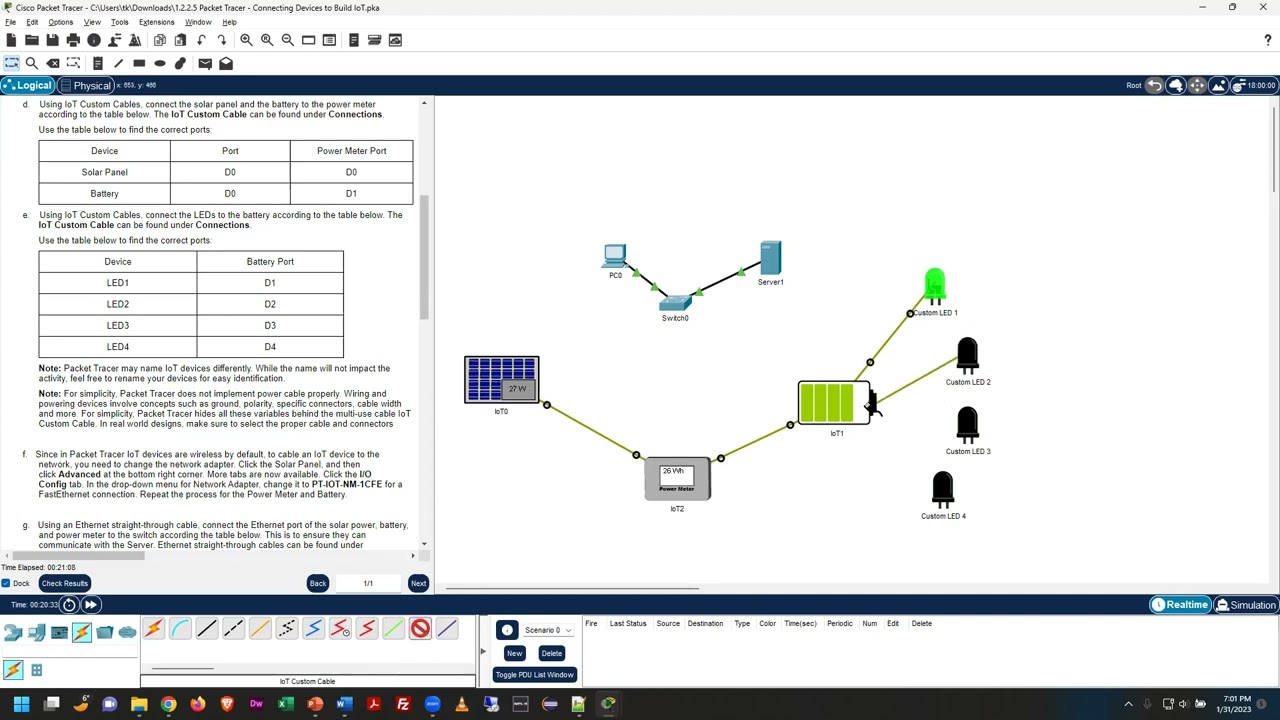Select the Add Simple PDU closed envelope

point(205,63)
